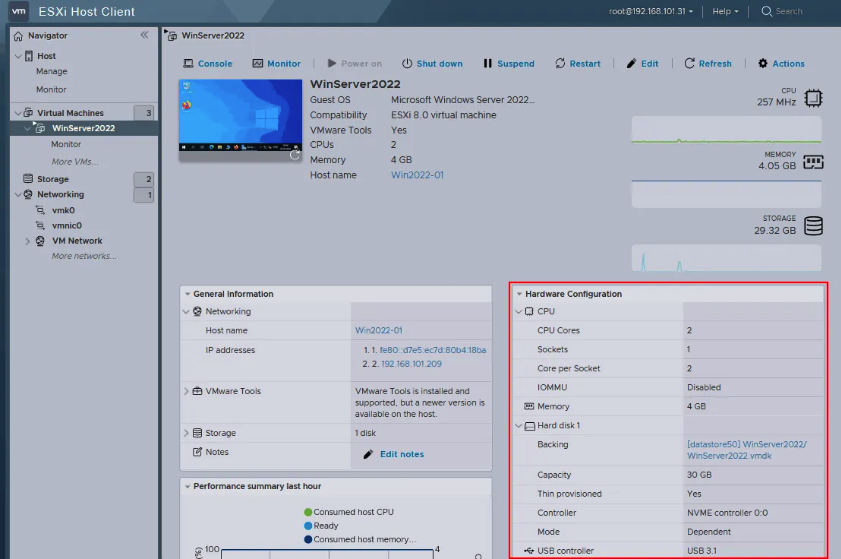Click the STORAGE database icon

(813, 226)
